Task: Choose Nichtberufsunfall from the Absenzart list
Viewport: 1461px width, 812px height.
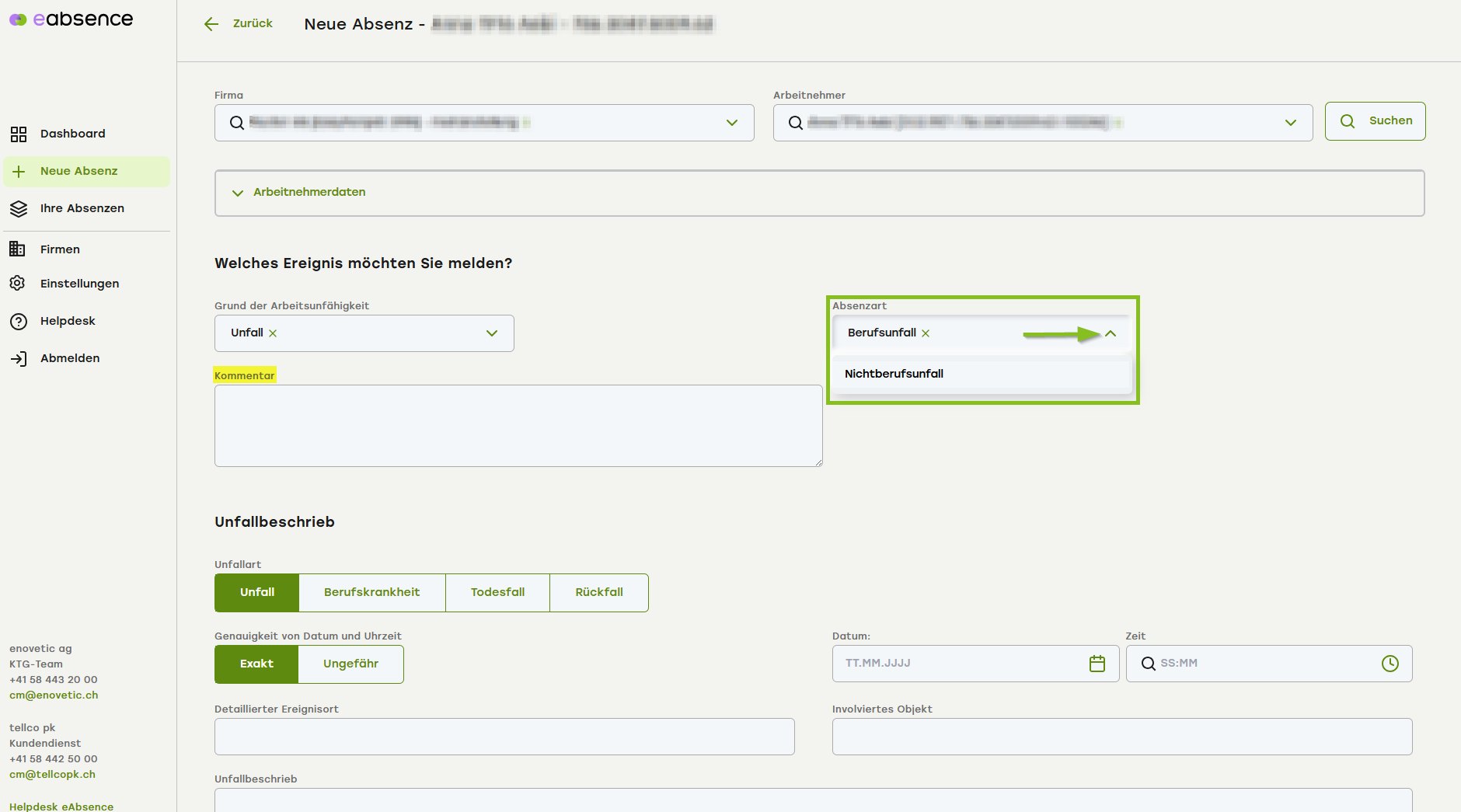Action: point(894,374)
